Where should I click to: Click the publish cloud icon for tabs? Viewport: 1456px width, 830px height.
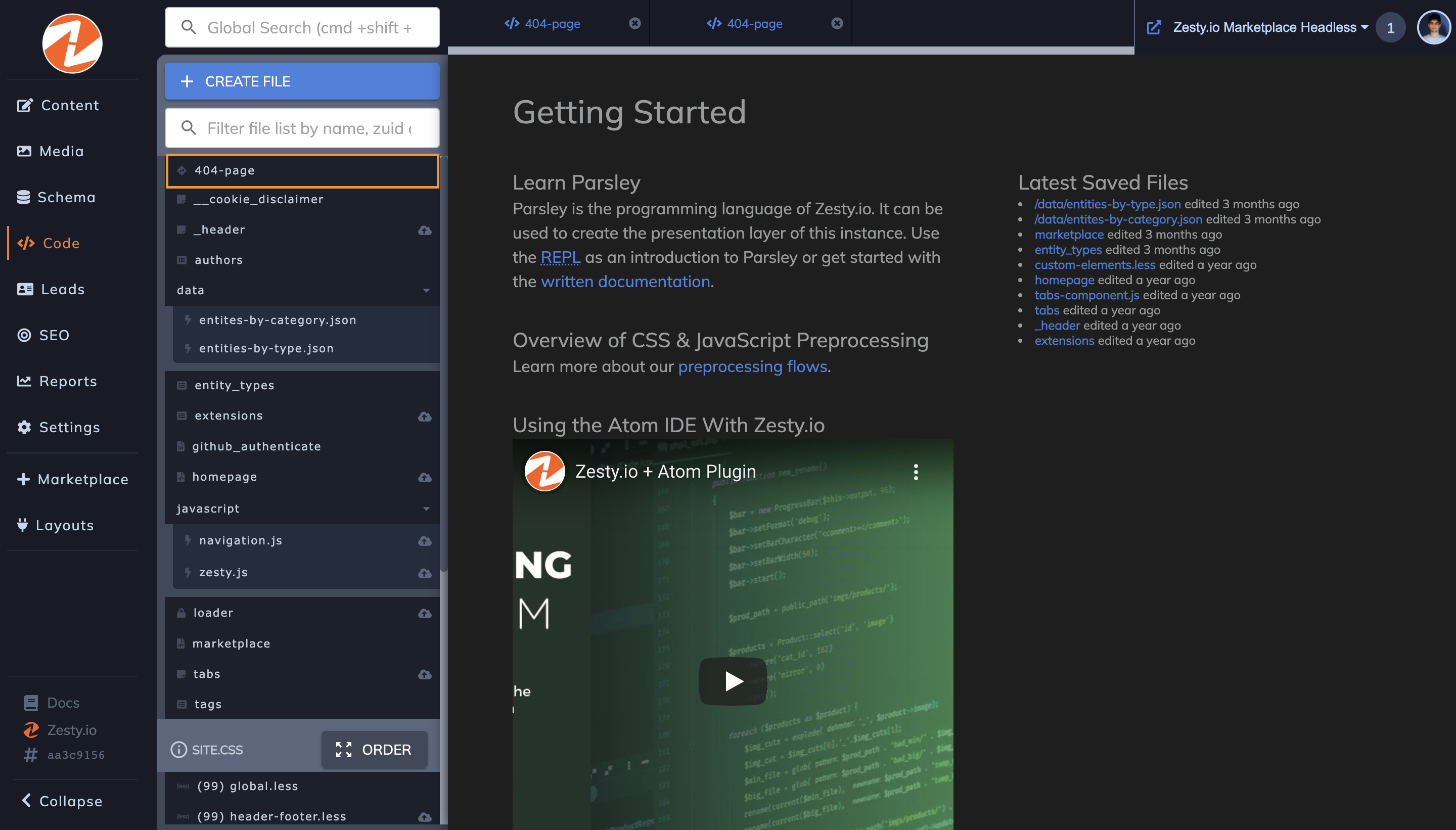(x=425, y=675)
